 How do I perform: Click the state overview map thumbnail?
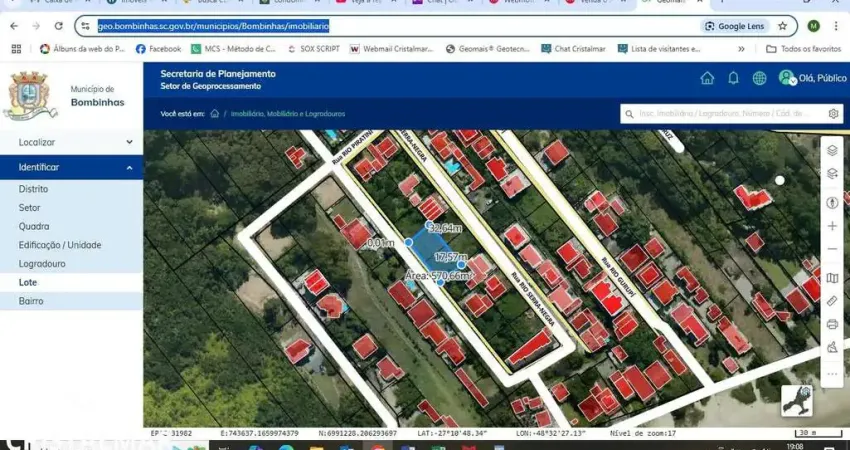(796, 399)
